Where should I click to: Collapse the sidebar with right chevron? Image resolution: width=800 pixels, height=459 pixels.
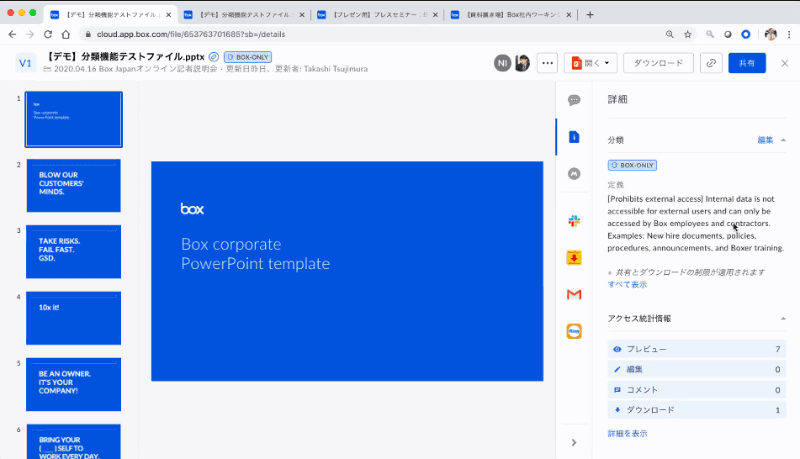tap(574, 442)
